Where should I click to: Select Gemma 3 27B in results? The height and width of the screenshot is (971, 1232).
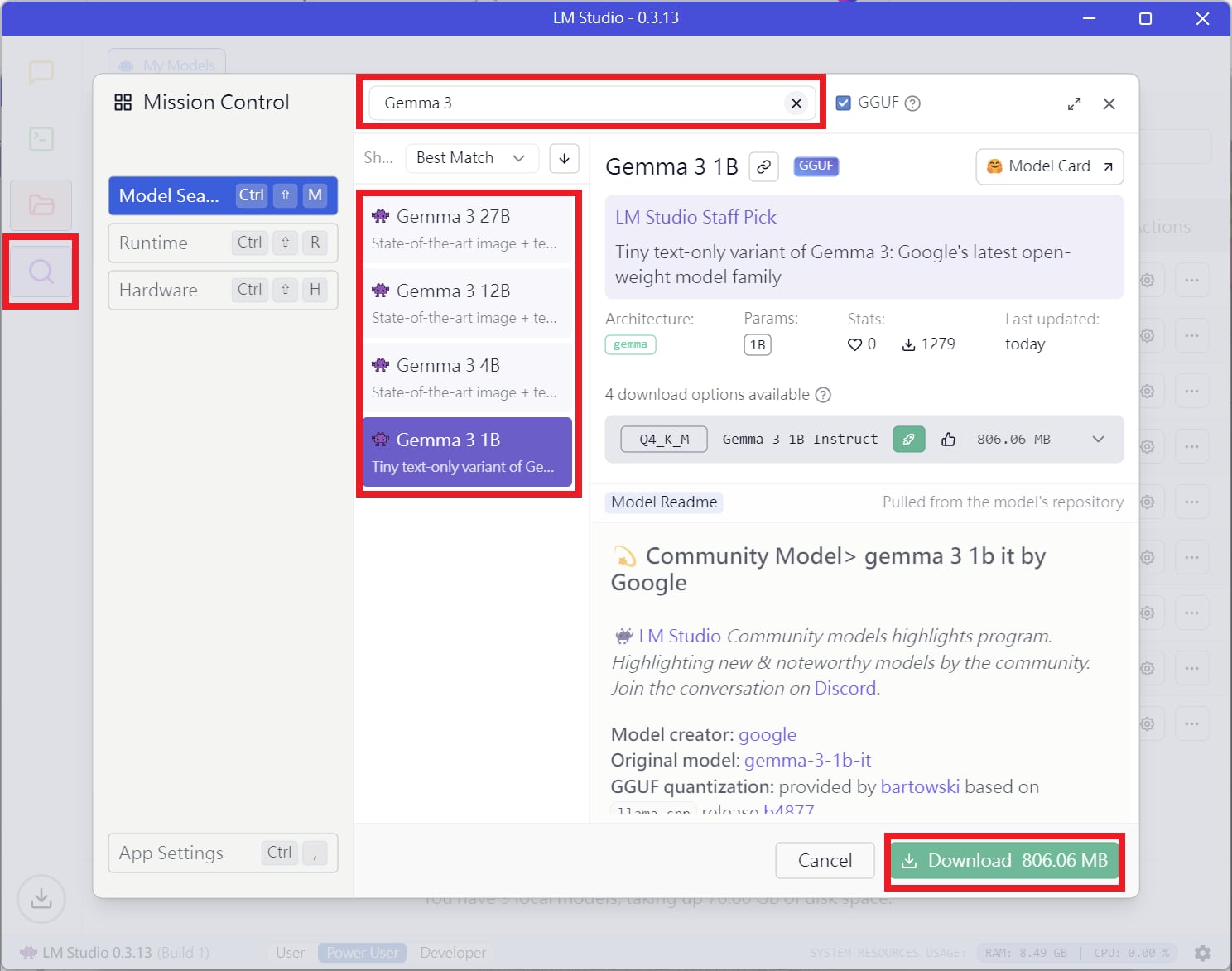[x=467, y=228]
